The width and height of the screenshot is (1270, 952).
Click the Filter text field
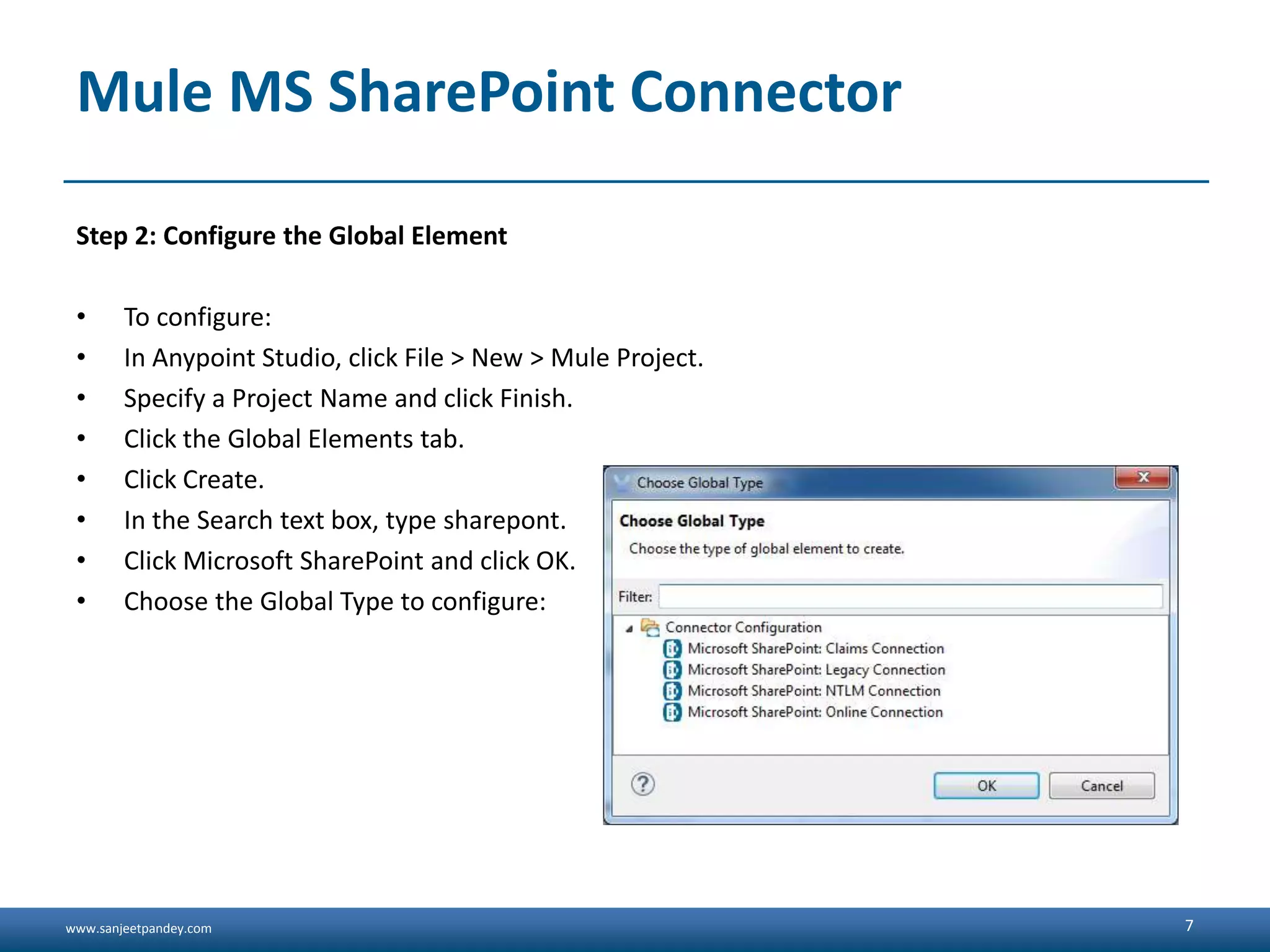pos(910,596)
